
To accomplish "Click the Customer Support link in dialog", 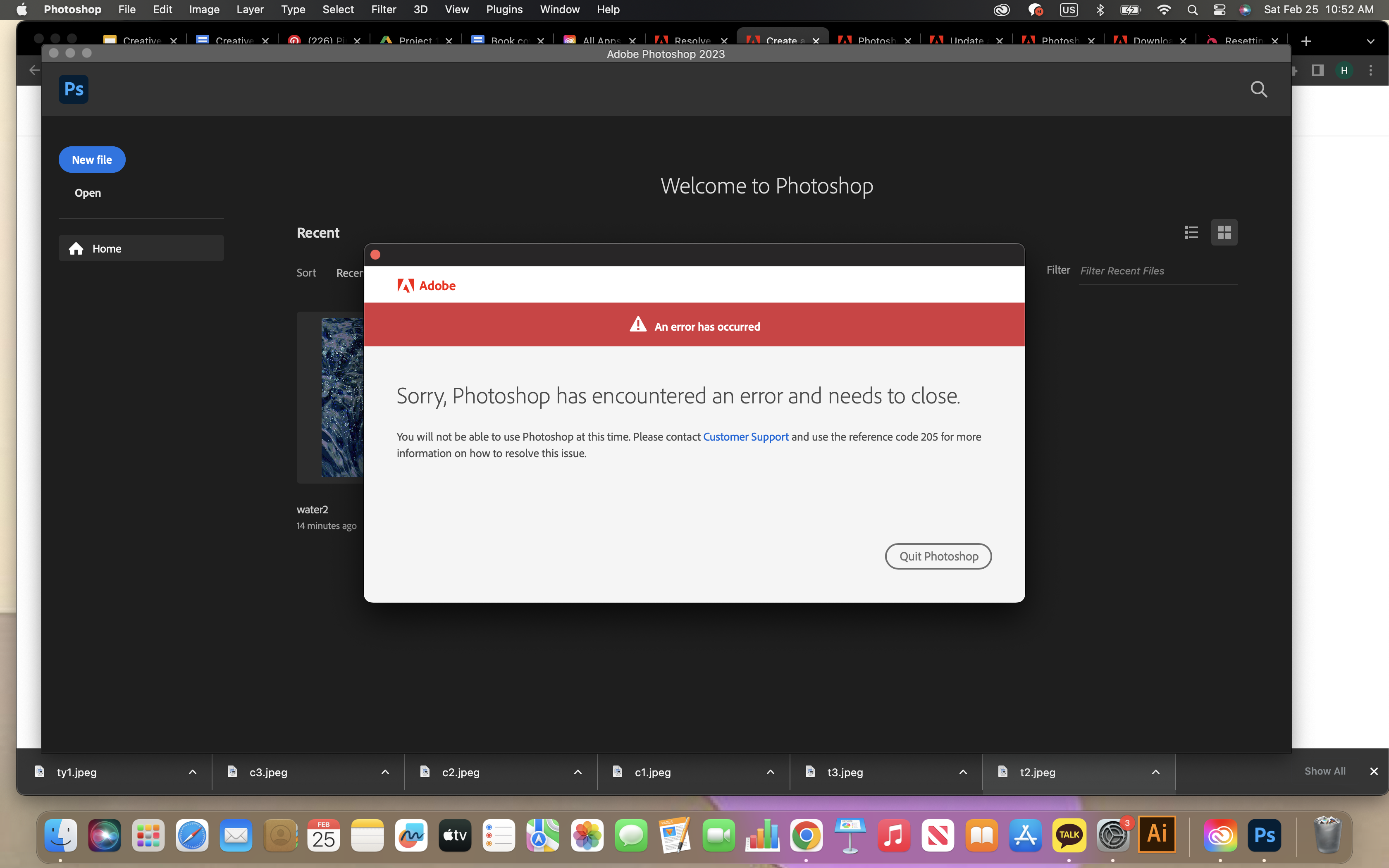I will click(745, 436).
